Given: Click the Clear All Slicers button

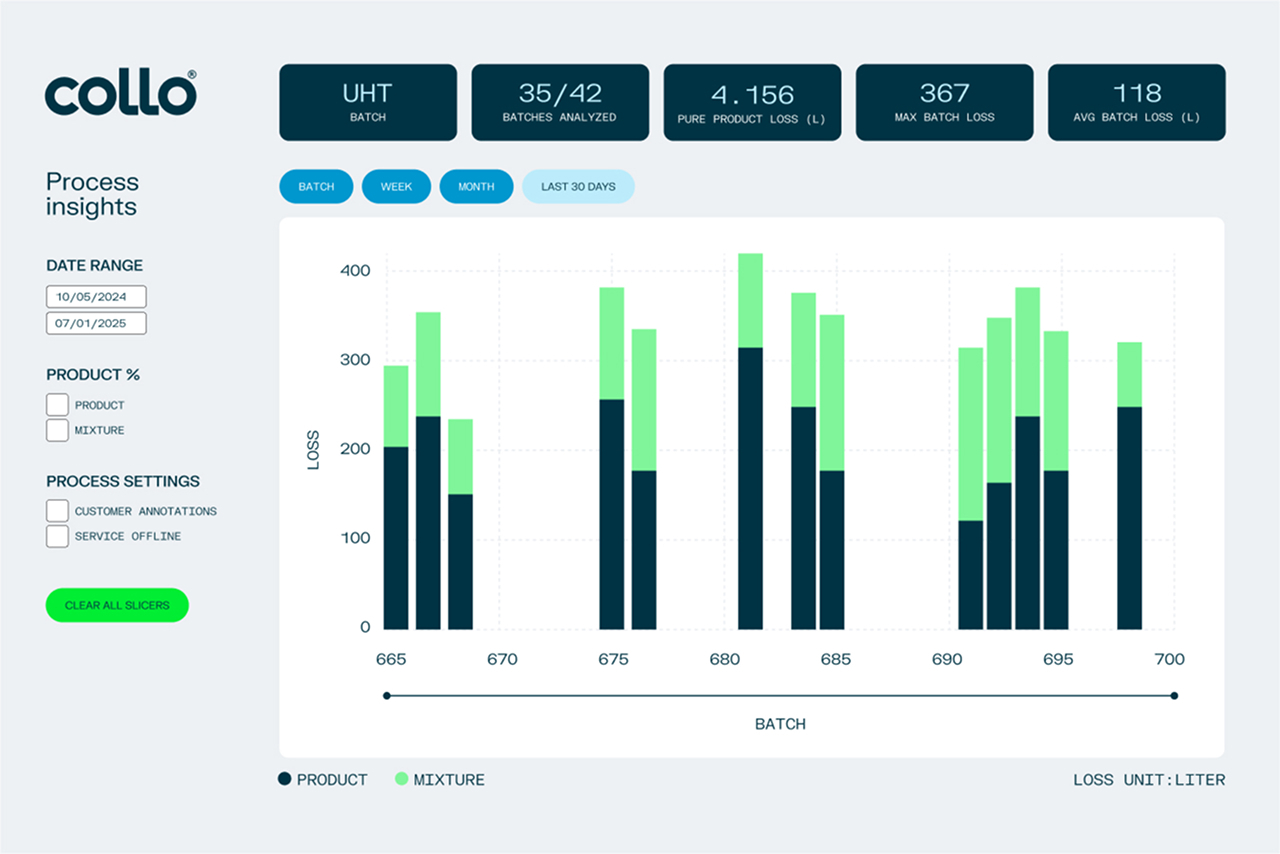Looking at the screenshot, I should point(117,605).
